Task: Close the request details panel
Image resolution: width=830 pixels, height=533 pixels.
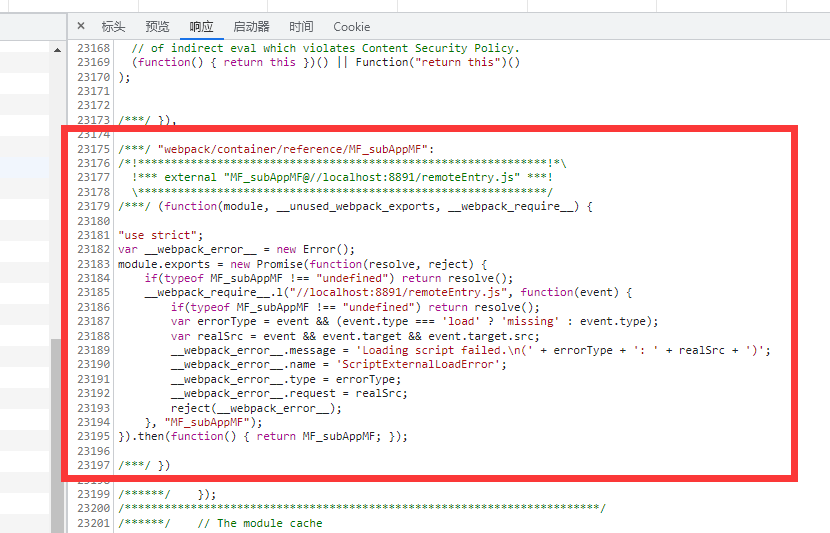Action: click(x=81, y=26)
